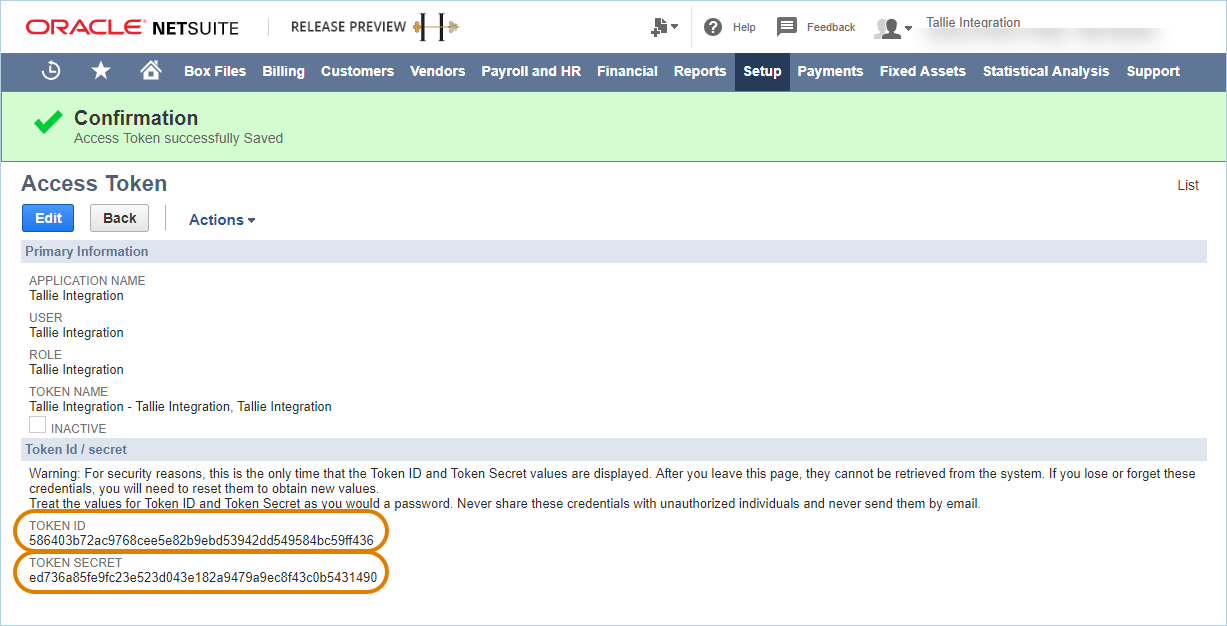This screenshot has width=1227, height=626.
Task: Open the Vendors menu
Action: tap(438, 71)
